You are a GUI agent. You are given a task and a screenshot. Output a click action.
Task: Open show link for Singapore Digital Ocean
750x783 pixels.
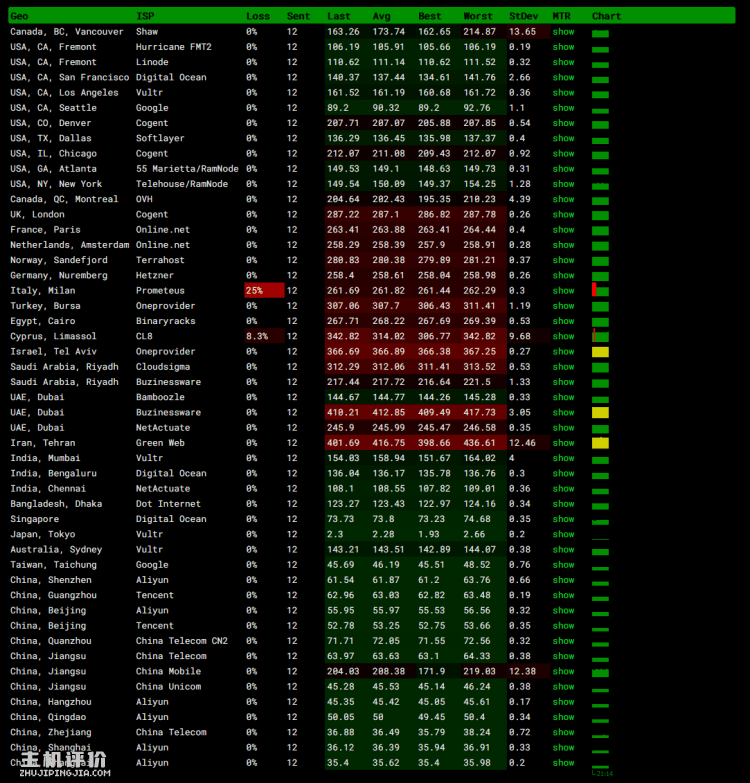point(563,519)
